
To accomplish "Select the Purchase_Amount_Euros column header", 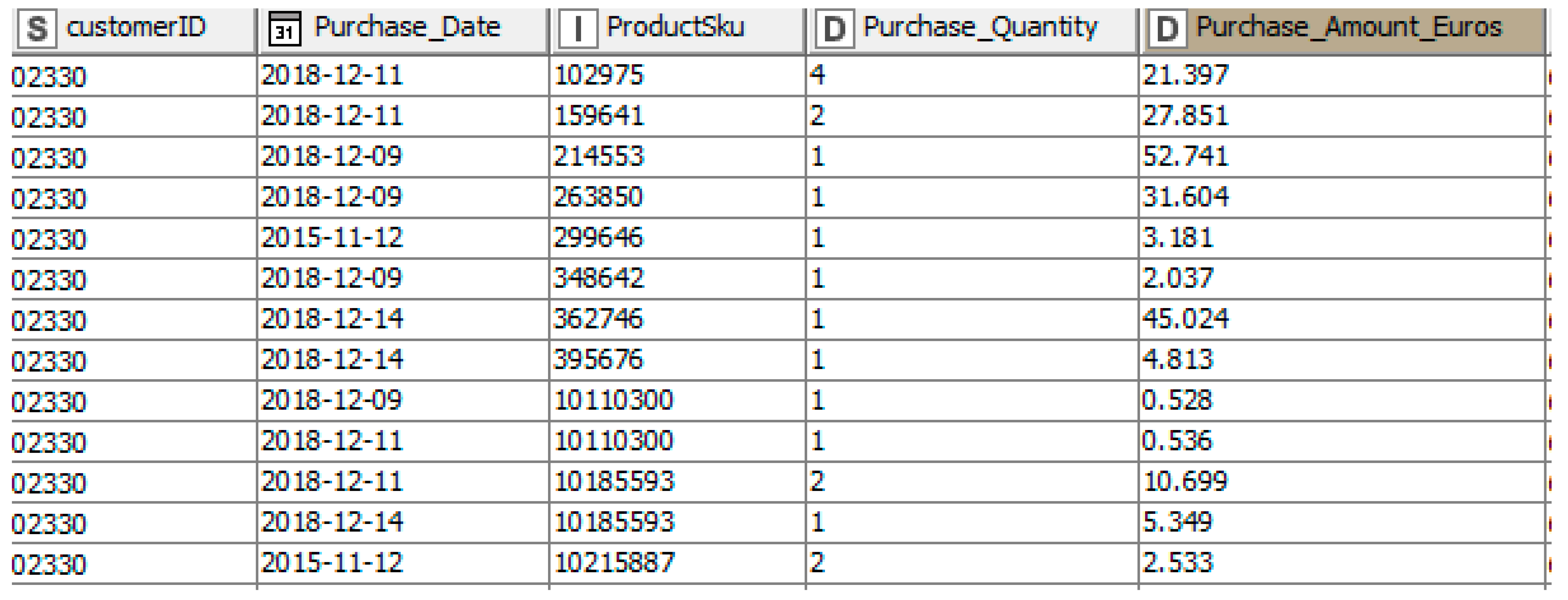I will tap(1348, 27).
